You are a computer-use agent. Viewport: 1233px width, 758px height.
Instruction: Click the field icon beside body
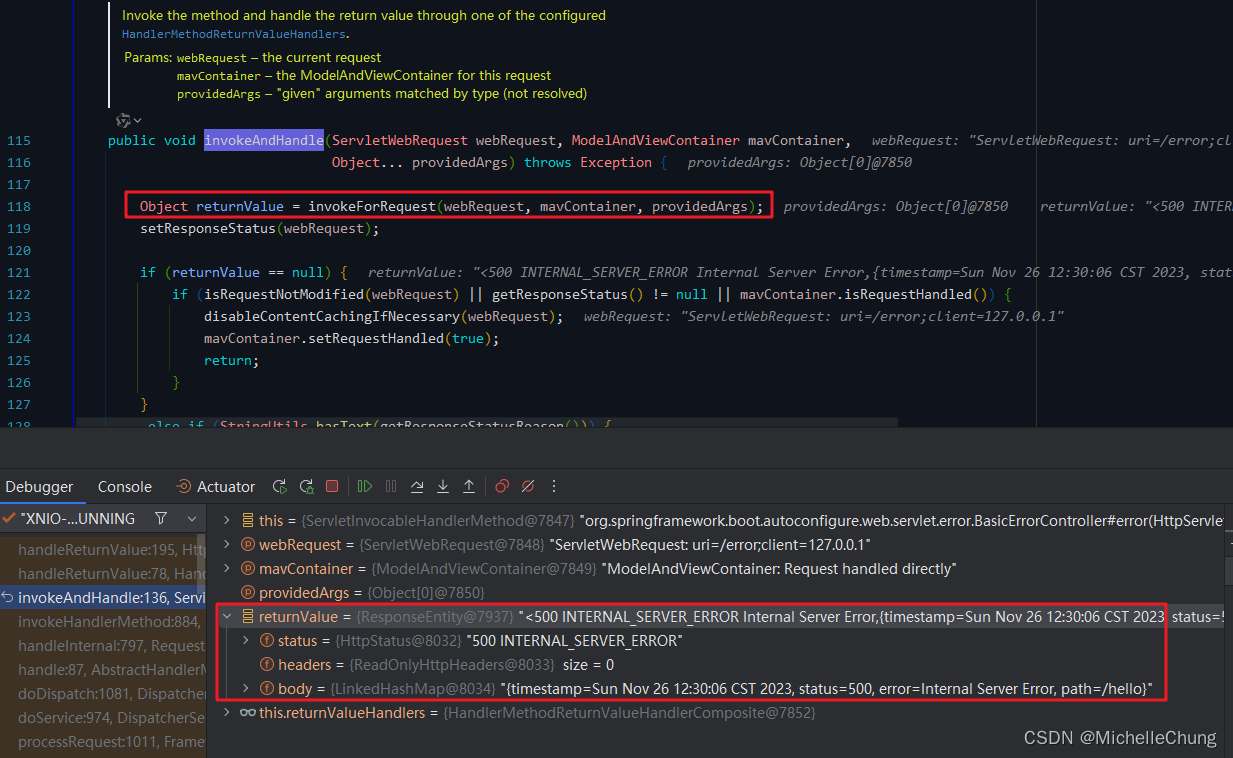[x=267, y=689]
